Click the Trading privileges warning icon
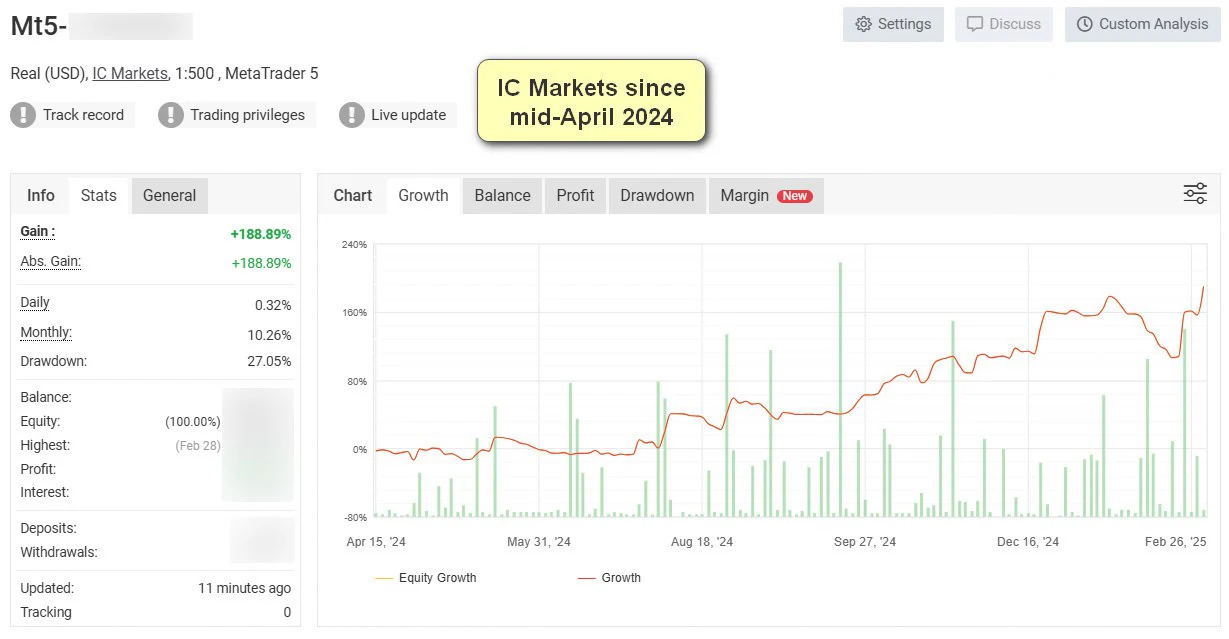Image resolution: width=1229 pixels, height=639 pixels. pos(171,115)
